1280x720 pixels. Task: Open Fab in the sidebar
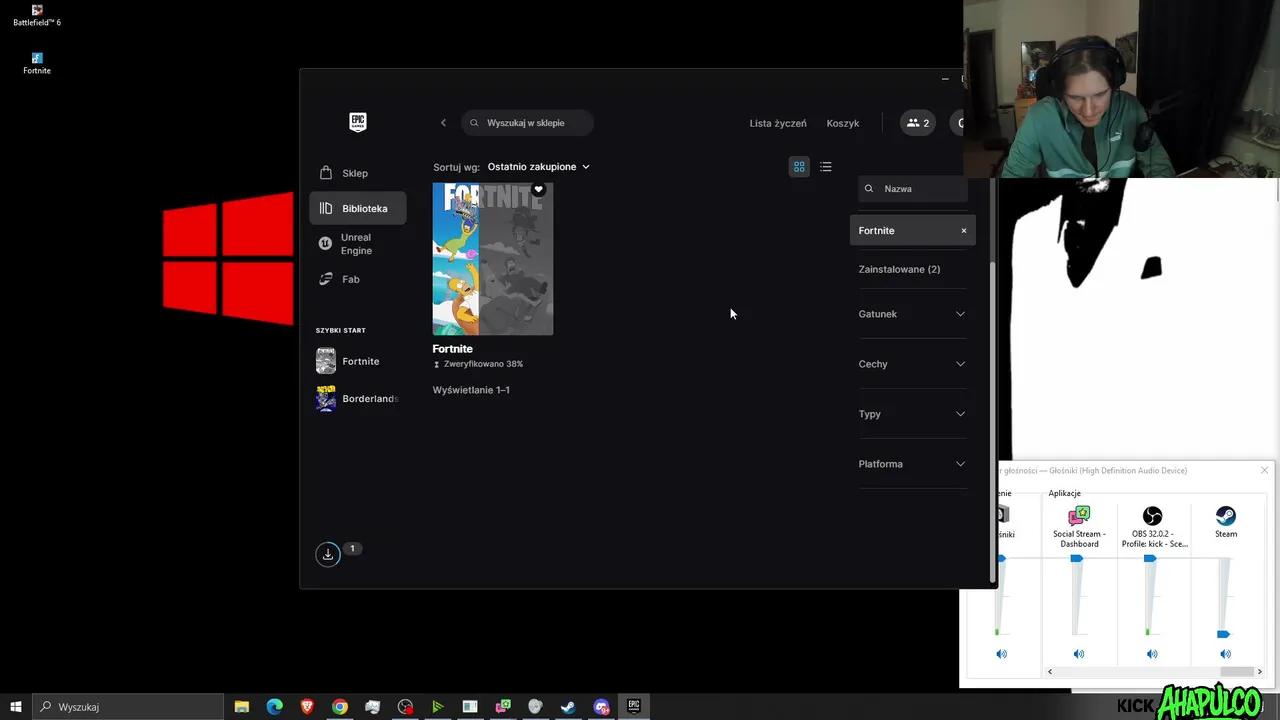point(357,279)
